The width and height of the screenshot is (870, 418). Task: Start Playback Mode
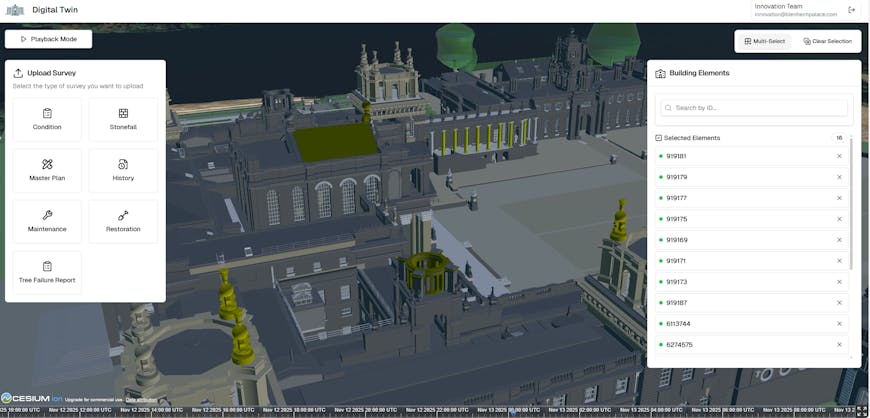pos(49,39)
